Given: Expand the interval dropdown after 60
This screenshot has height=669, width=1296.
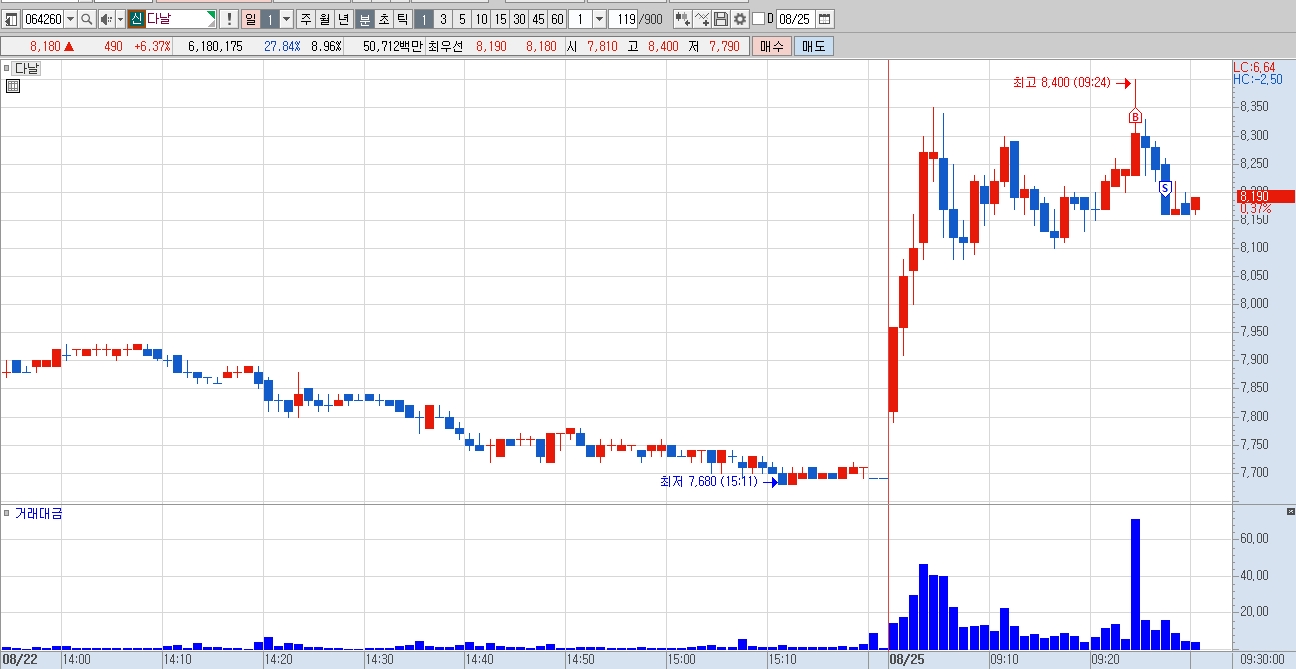Looking at the screenshot, I should [x=599, y=19].
